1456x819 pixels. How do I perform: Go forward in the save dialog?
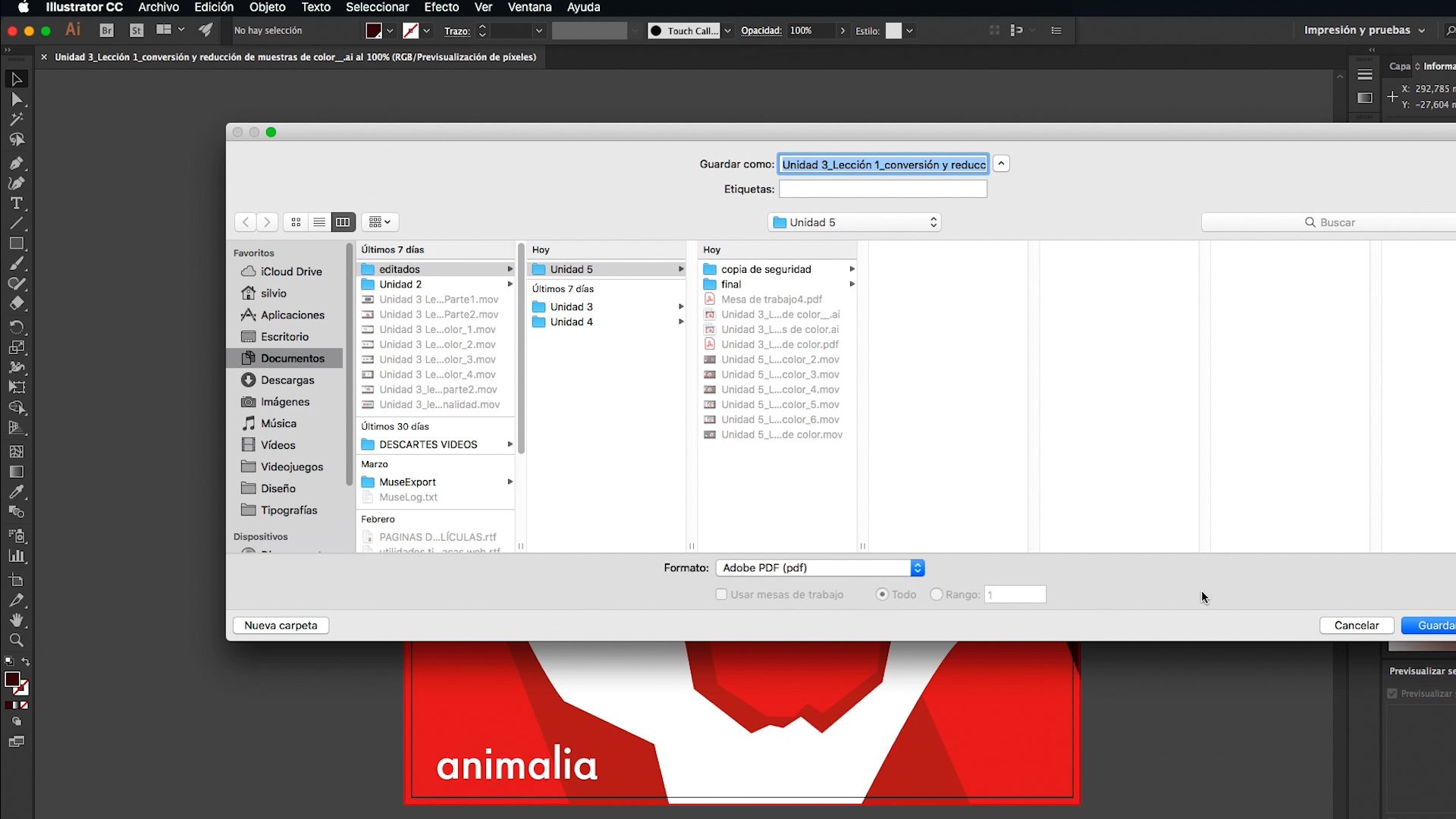pyautogui.click(x=267, y=222)
